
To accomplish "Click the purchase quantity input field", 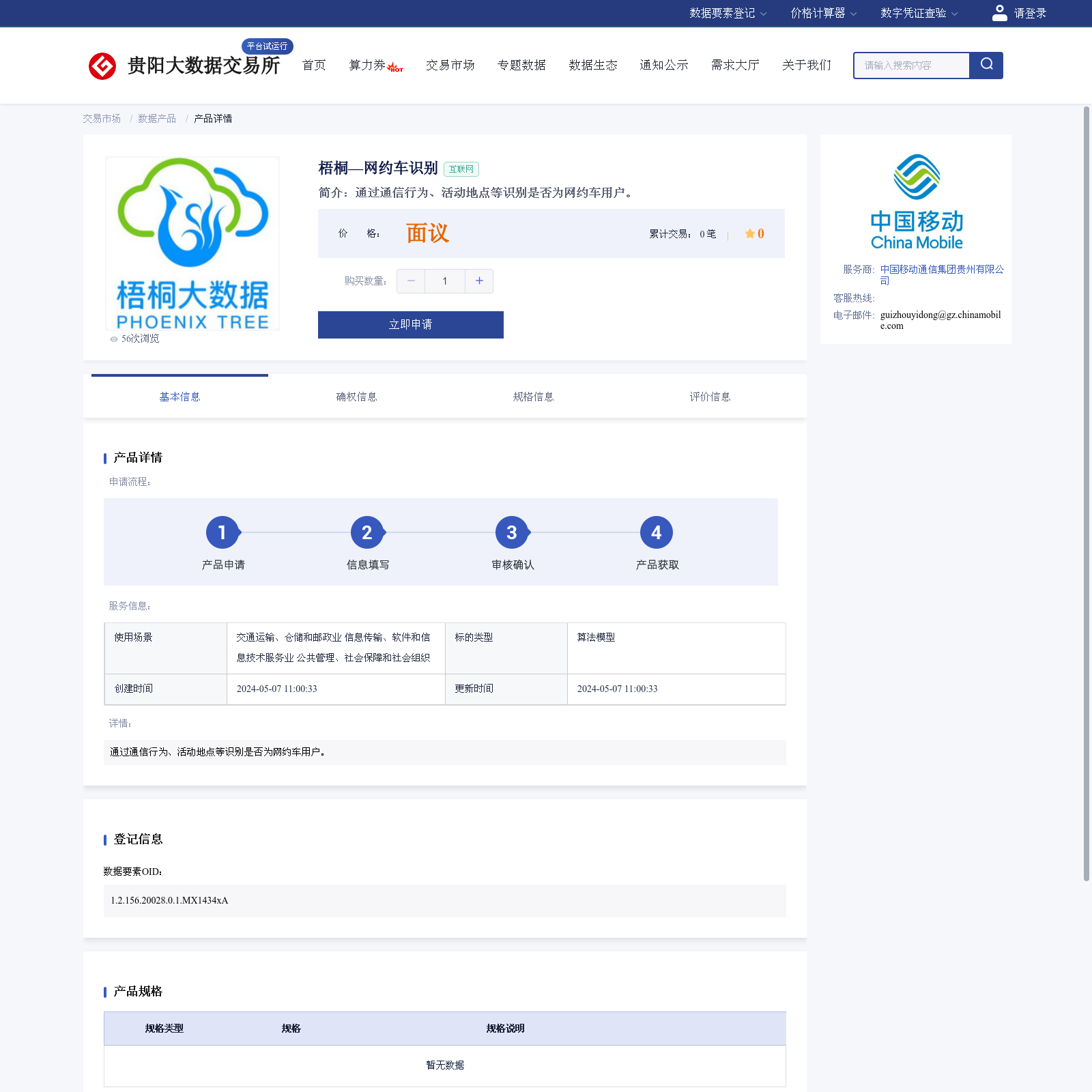I will click(445, 281).
